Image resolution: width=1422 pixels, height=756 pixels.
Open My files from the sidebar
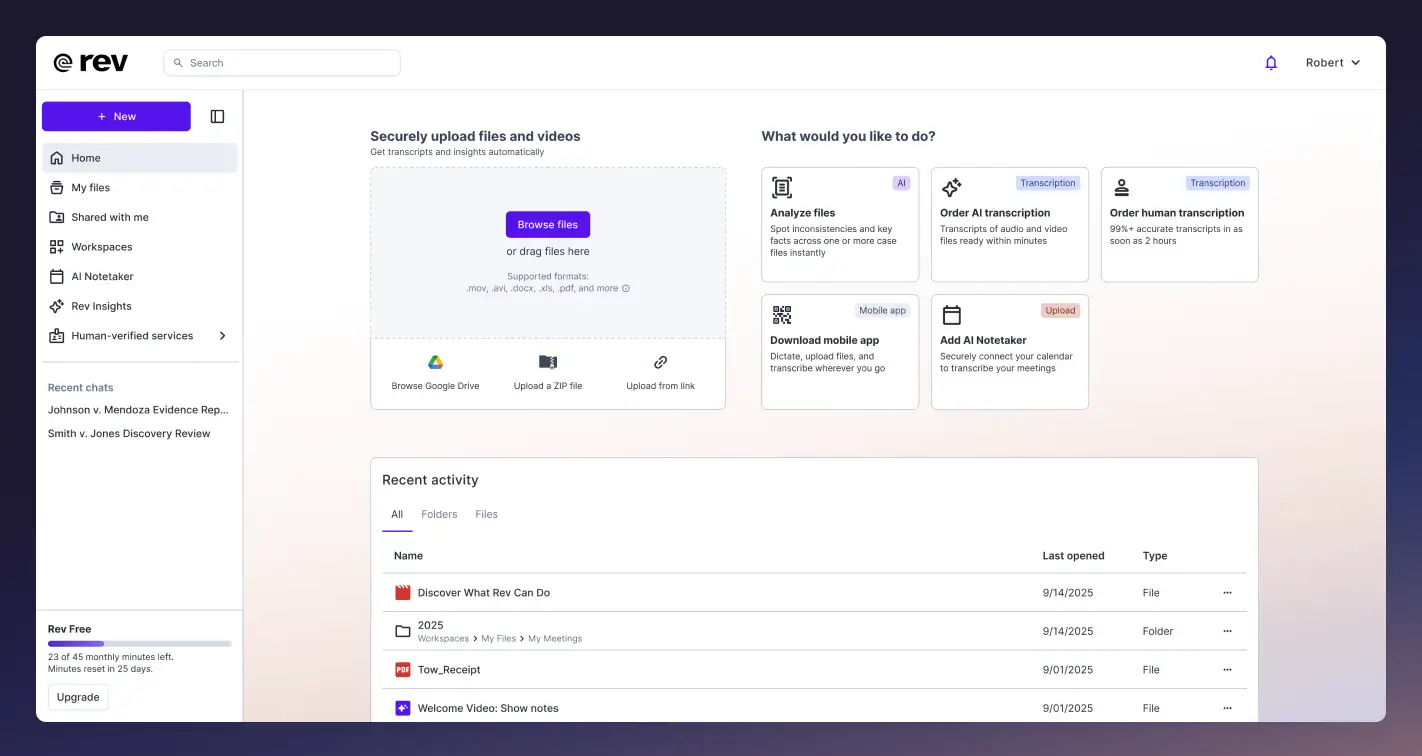91,187
